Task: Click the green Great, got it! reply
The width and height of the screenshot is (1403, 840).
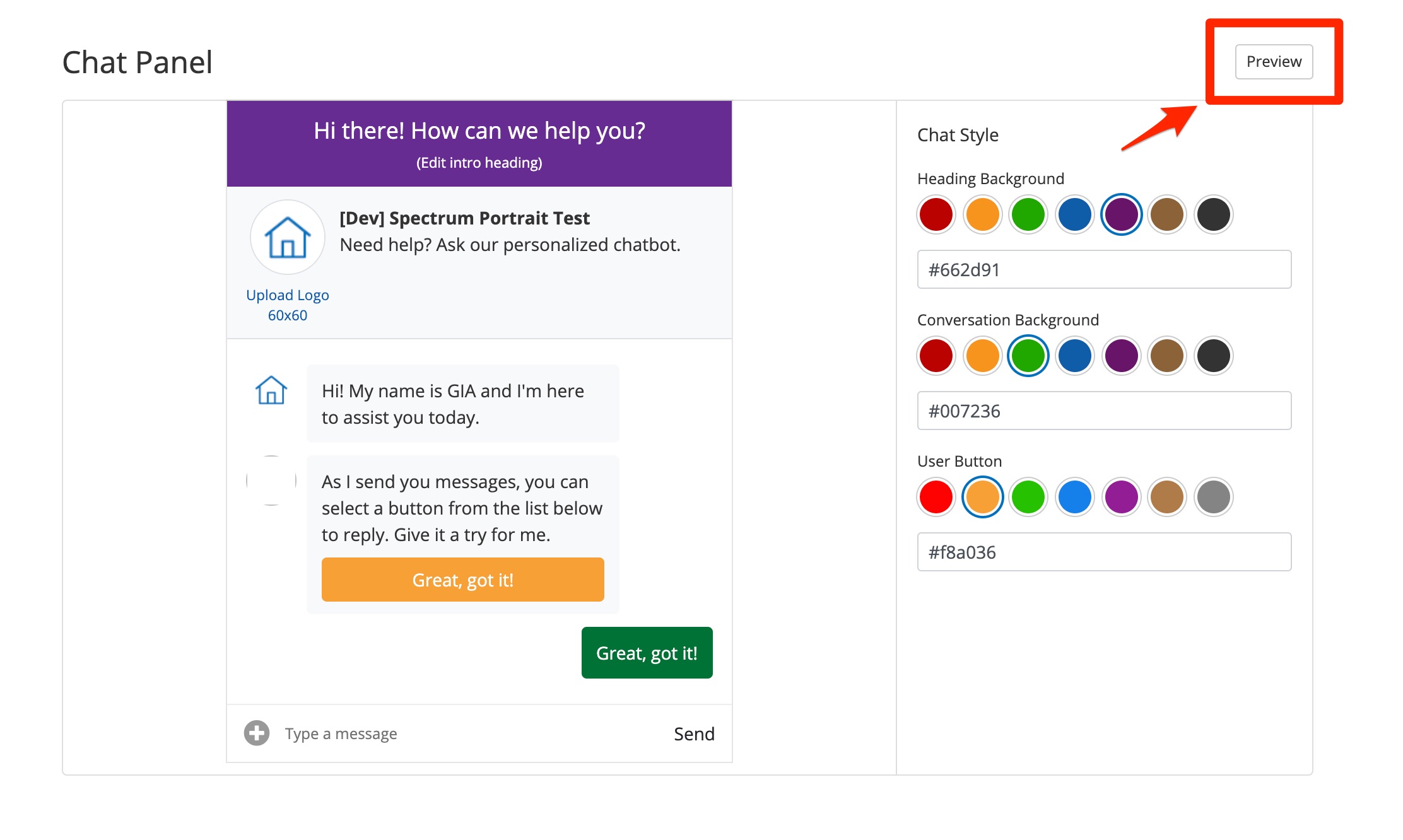Action: (647, 653)
